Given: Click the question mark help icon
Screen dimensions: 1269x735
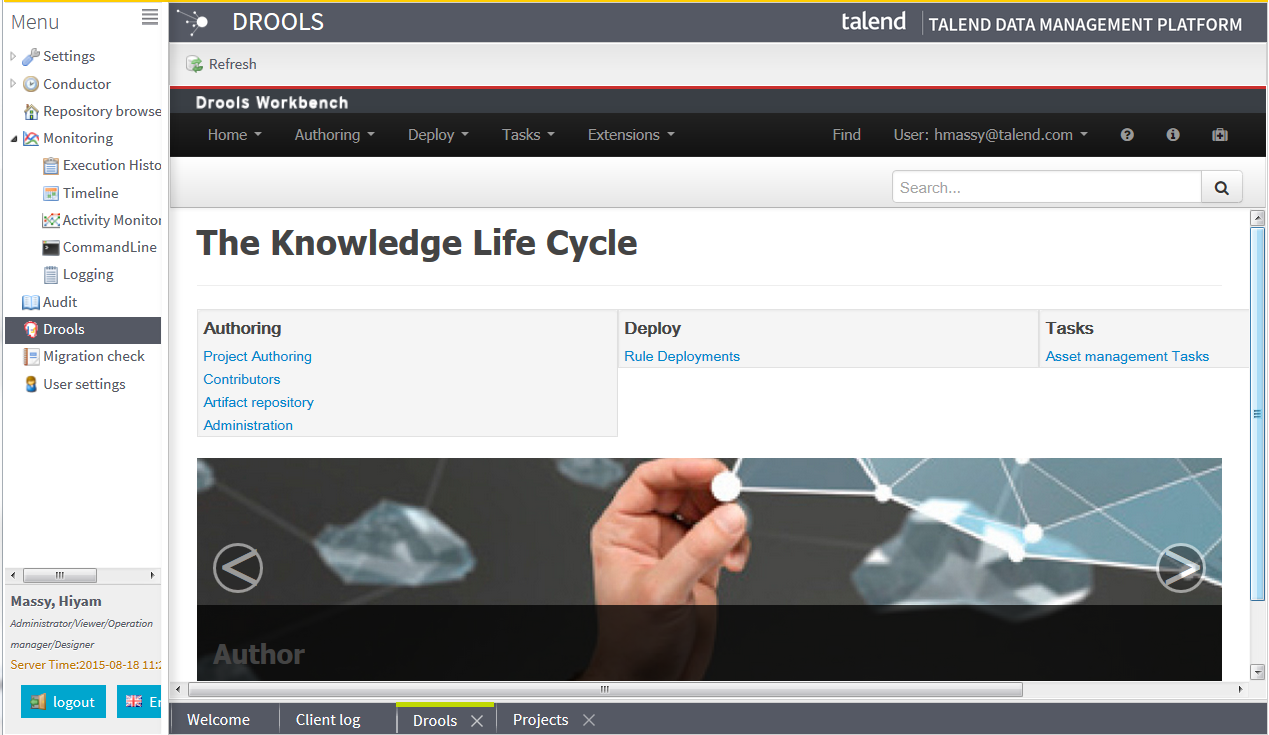Looking at the screenshot, I should pos(1127,135).
